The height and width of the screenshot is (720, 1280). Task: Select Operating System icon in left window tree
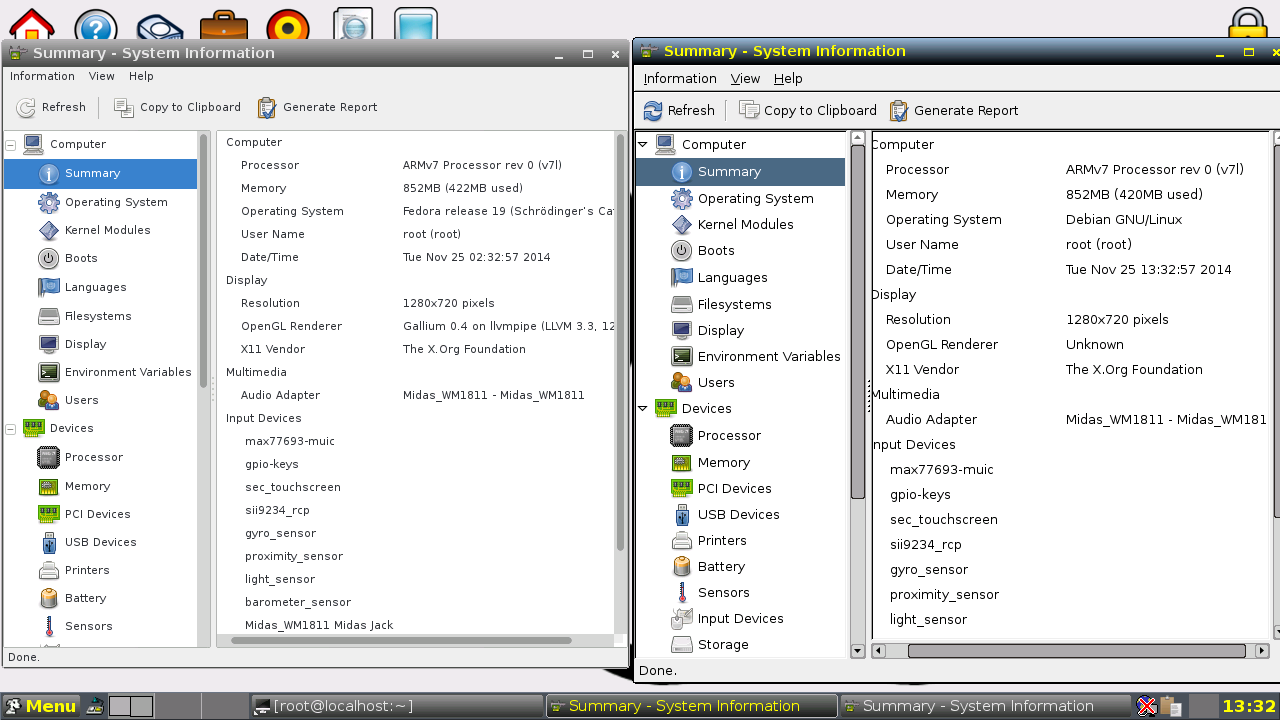pos(49,202)
